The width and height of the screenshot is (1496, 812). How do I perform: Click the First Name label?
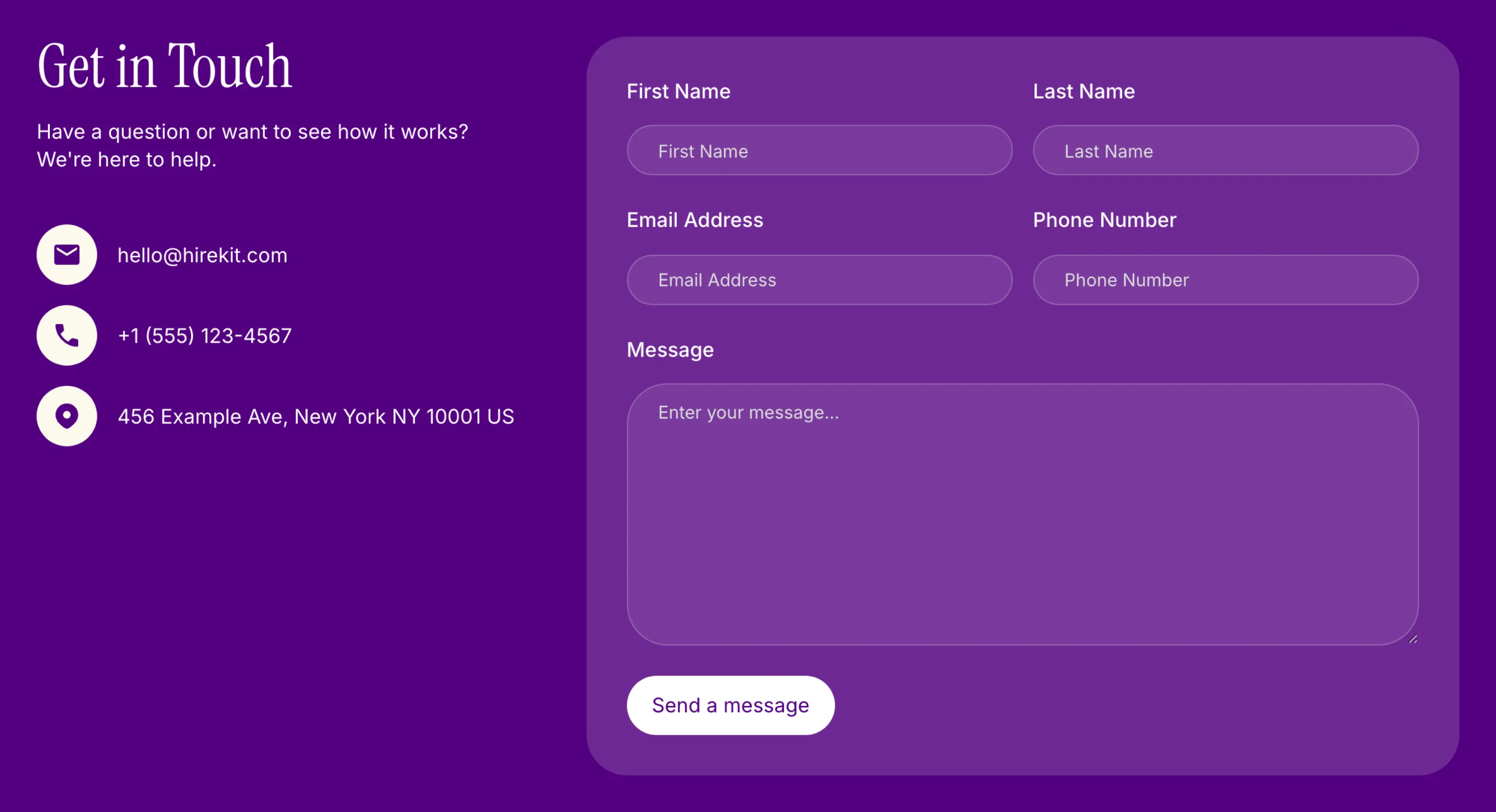tap(678, 91)
